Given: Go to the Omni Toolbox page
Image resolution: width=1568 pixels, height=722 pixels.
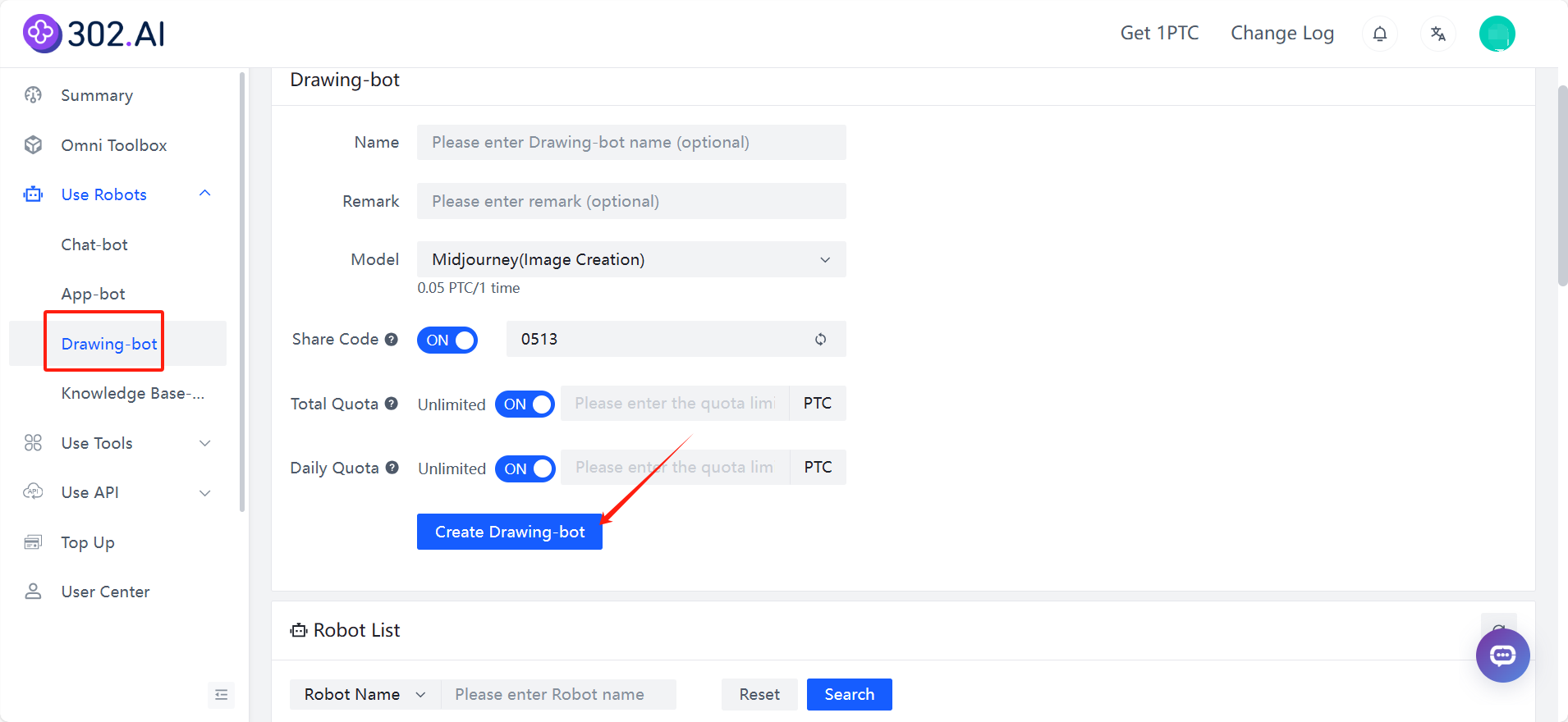Looking at the screenshot, I should (113, 145).
